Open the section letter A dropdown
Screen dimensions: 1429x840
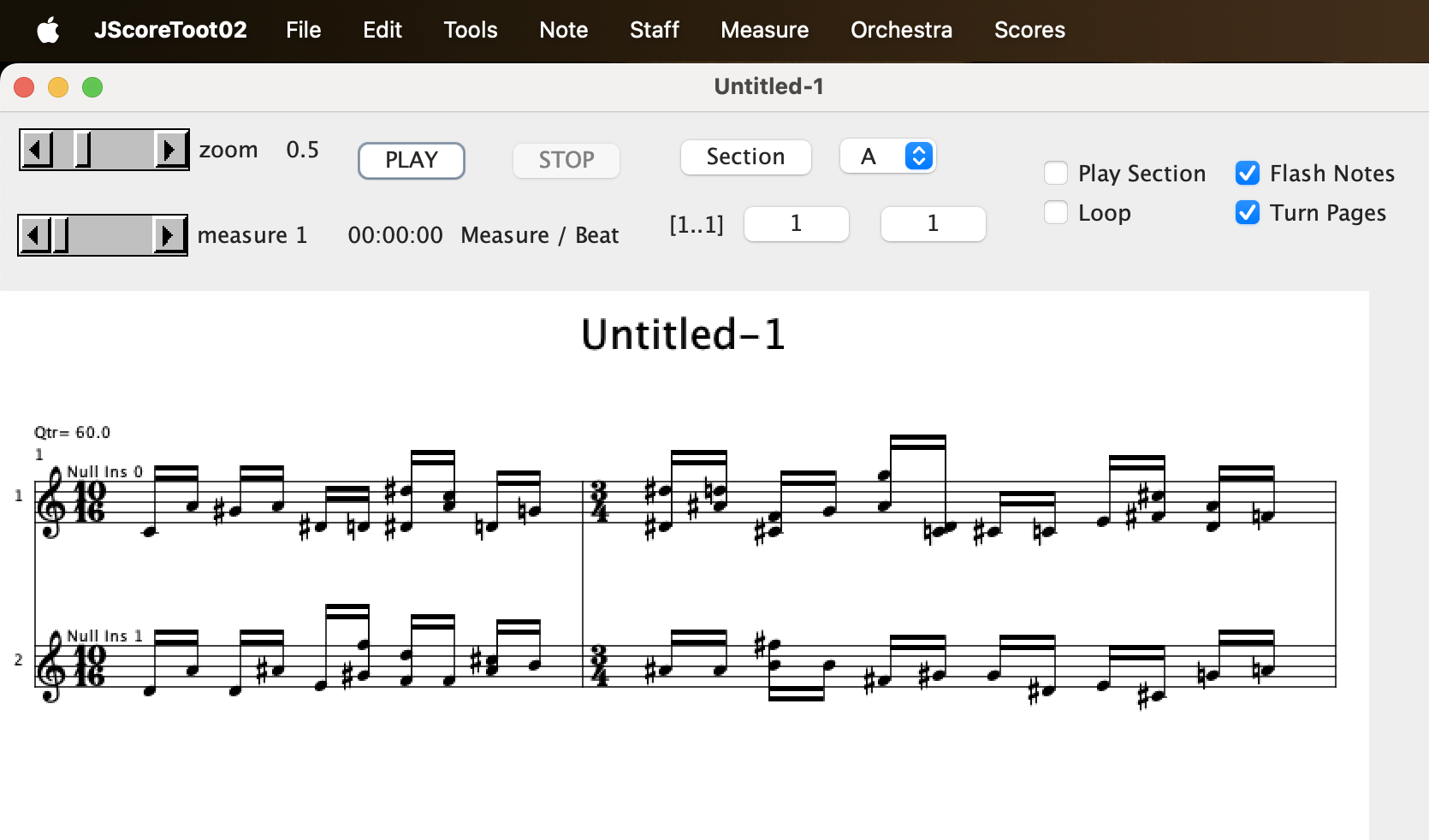(888, 157)
